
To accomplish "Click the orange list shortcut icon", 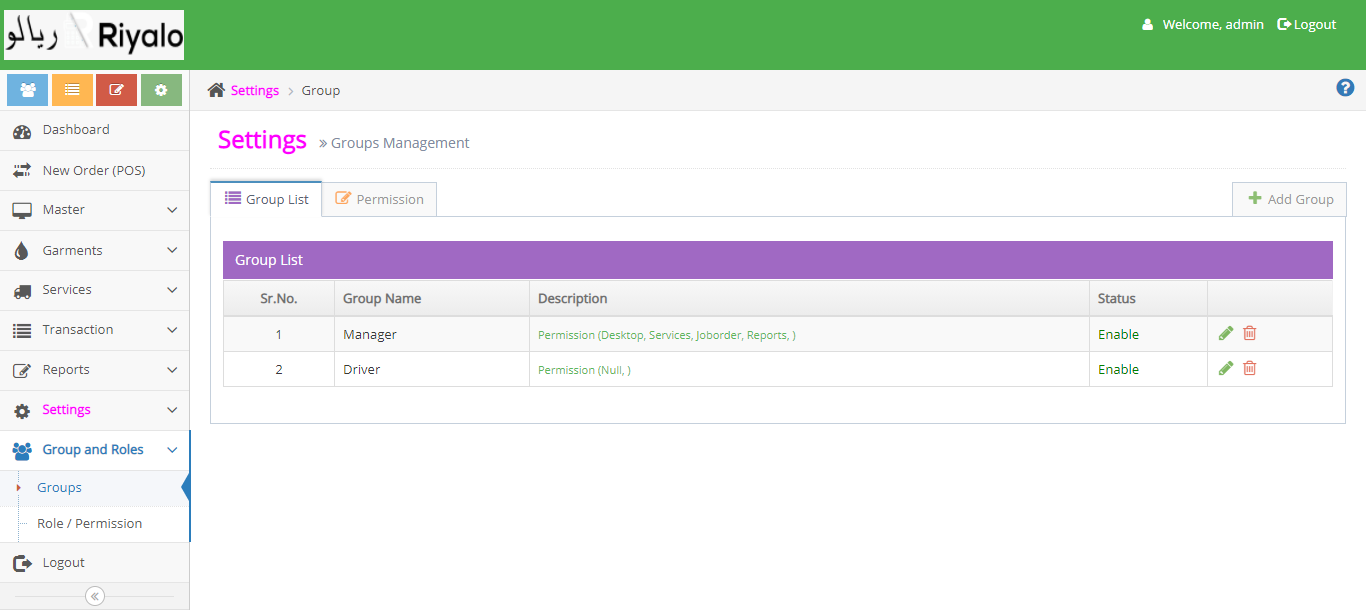I will click(72, 90).
